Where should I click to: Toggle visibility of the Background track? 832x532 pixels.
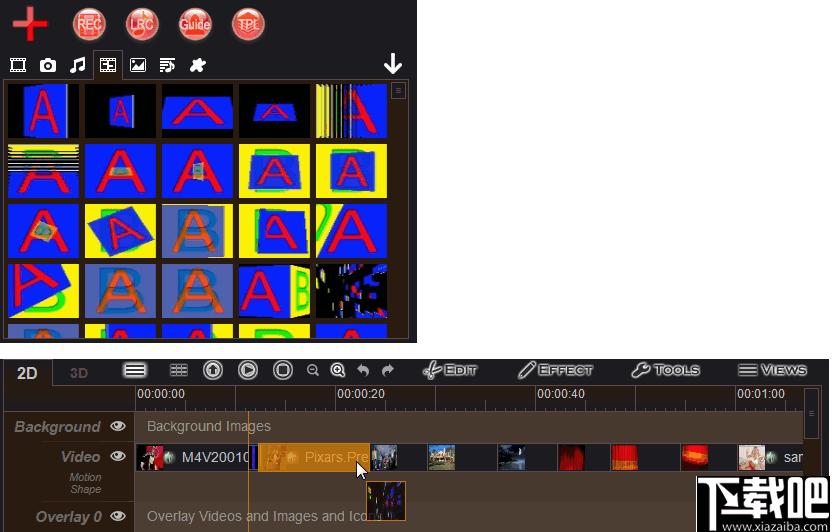coord(118,426)
